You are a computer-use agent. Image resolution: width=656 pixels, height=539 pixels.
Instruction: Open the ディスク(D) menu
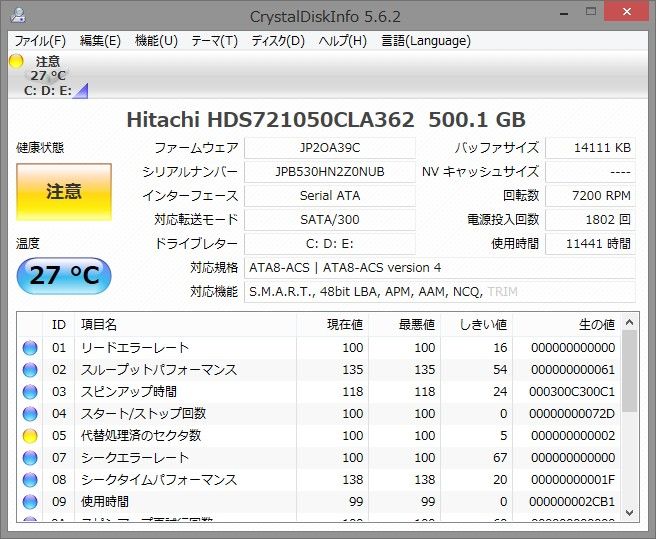coord(278,41)
